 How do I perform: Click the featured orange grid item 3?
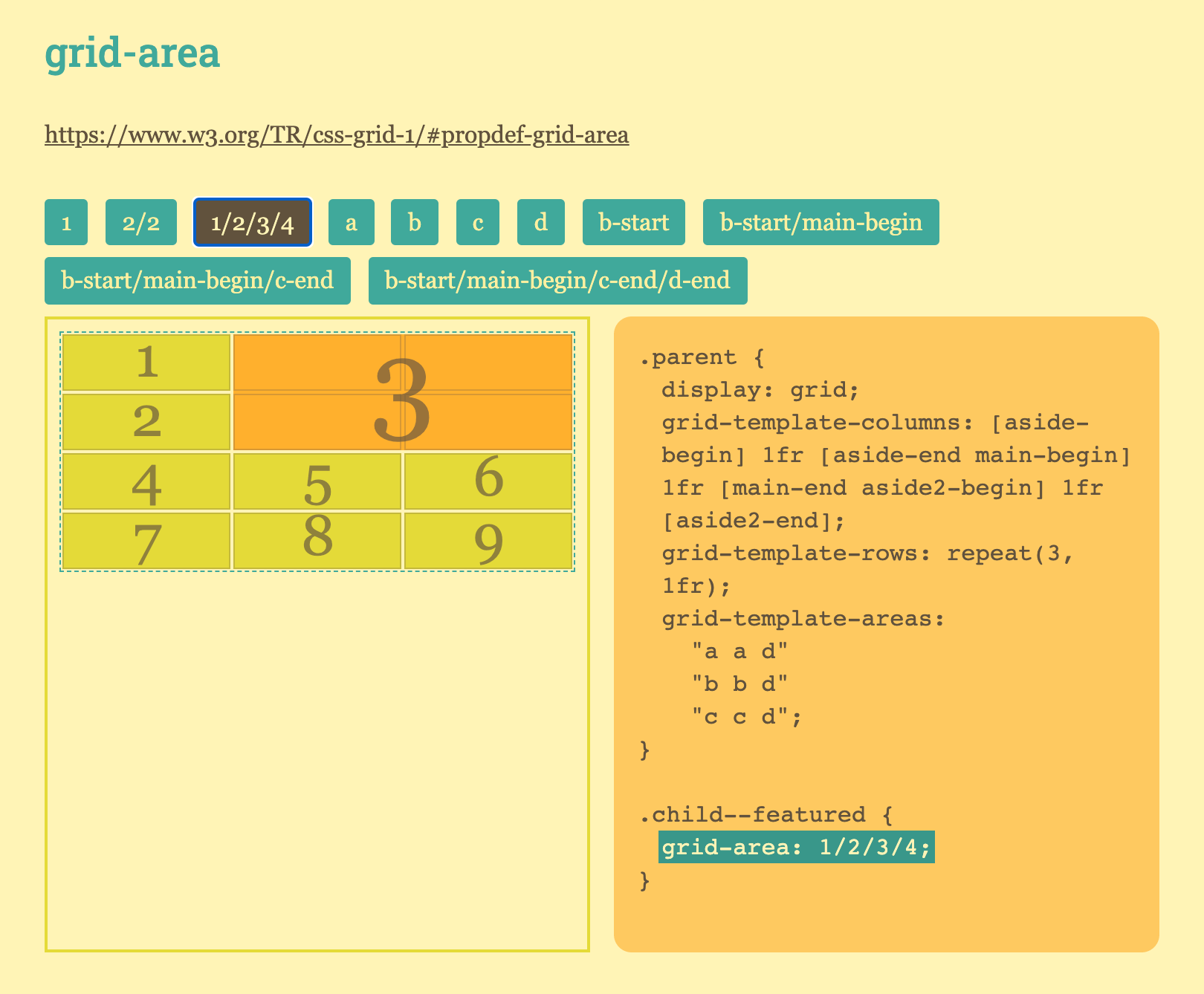click(401, 392)
